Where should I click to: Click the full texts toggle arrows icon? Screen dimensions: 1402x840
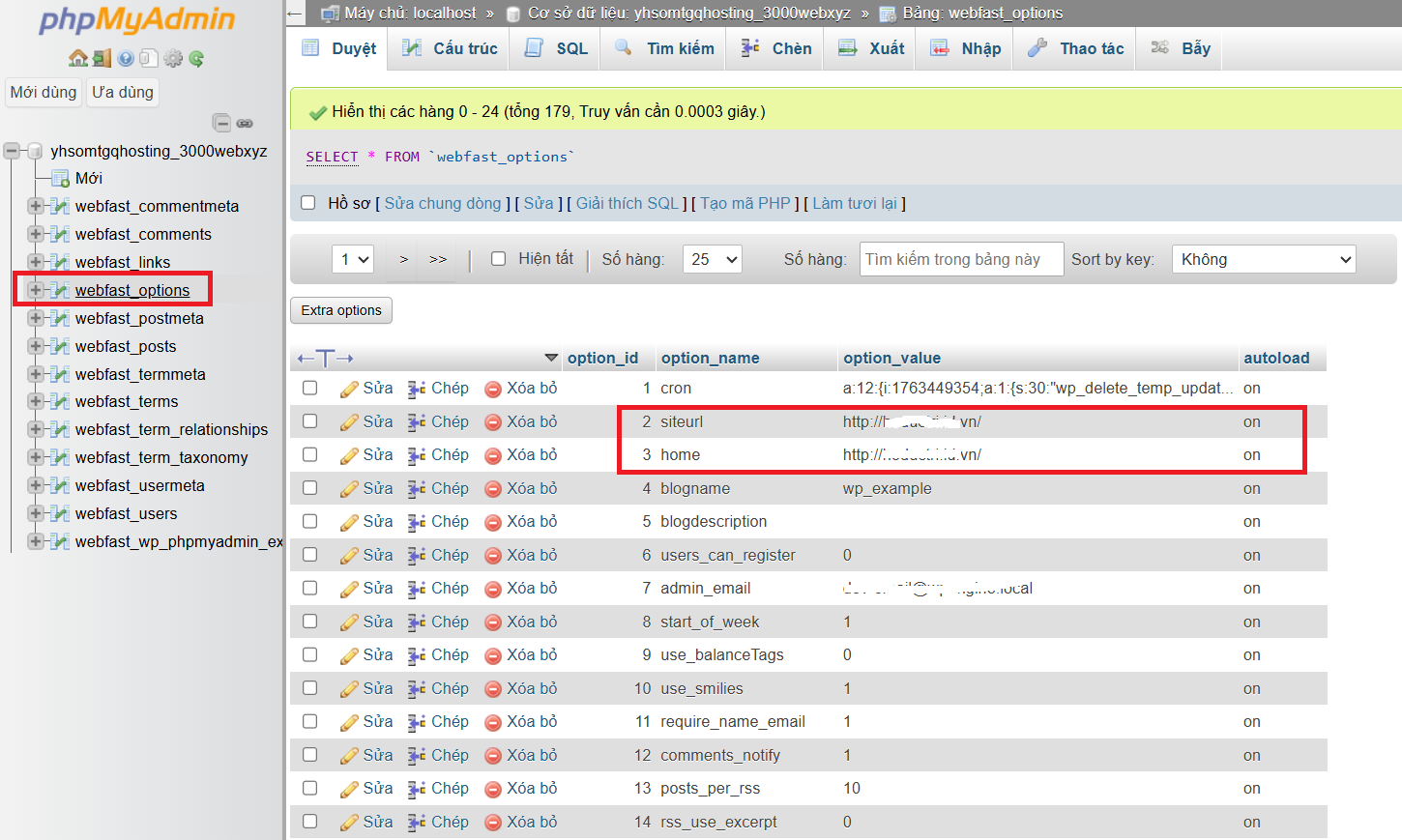(325, 358)
